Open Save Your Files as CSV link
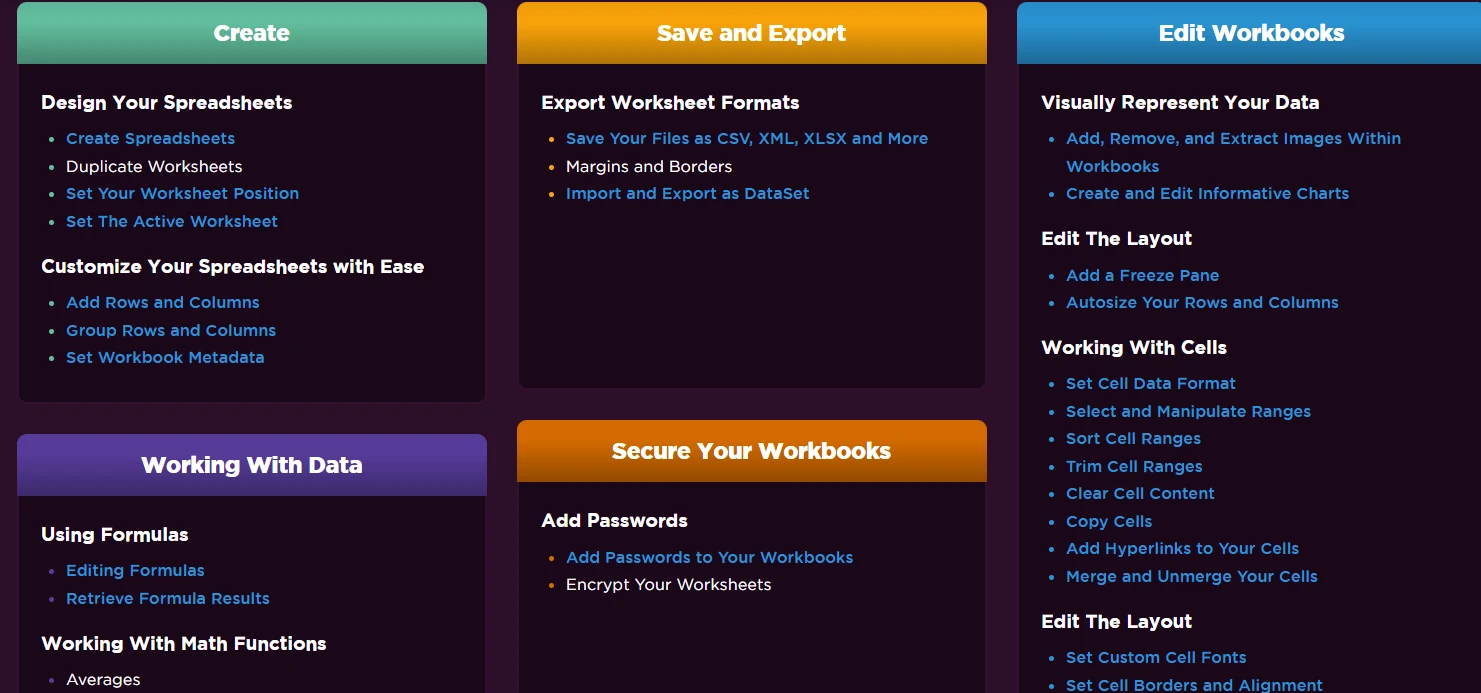Image resolution: width=1481 pixels, height=693 pixels. [746, 139]
